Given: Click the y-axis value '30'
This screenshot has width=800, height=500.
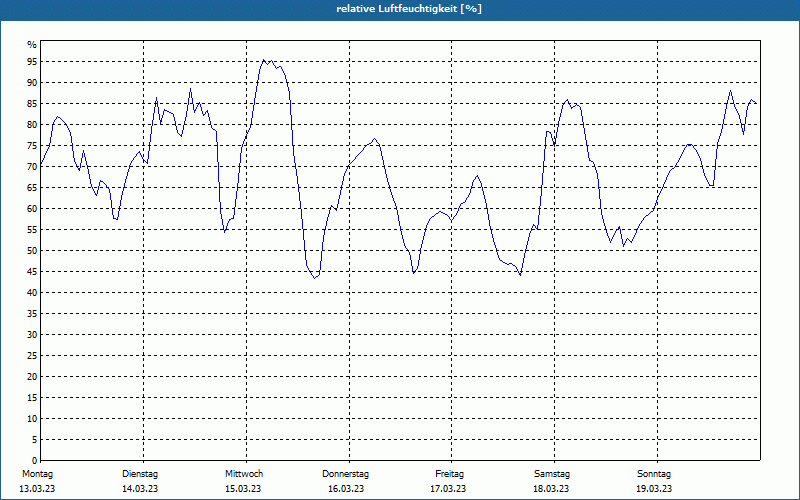Looking at the screenshot, I should pyautogui.click(x=32, y=335).
